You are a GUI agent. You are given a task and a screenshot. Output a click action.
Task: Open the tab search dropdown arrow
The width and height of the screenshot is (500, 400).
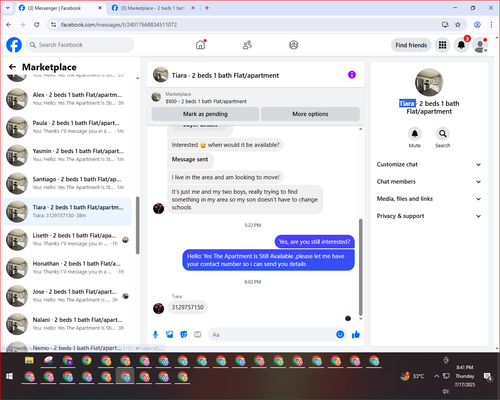[x=8, y=8]
